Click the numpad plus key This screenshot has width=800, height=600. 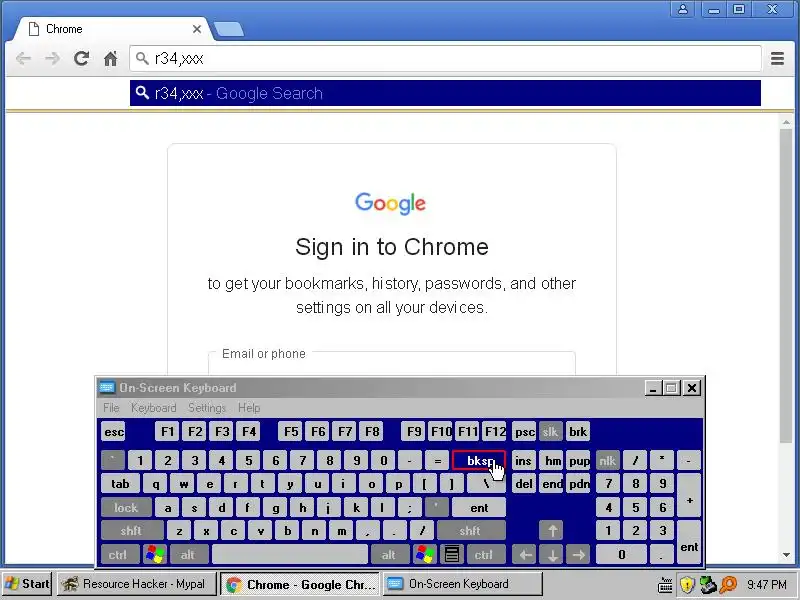(689, 495)
